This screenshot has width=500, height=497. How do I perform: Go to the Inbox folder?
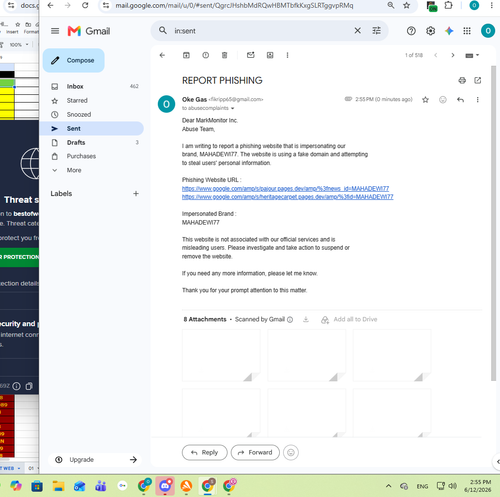(x=92, y=86)
